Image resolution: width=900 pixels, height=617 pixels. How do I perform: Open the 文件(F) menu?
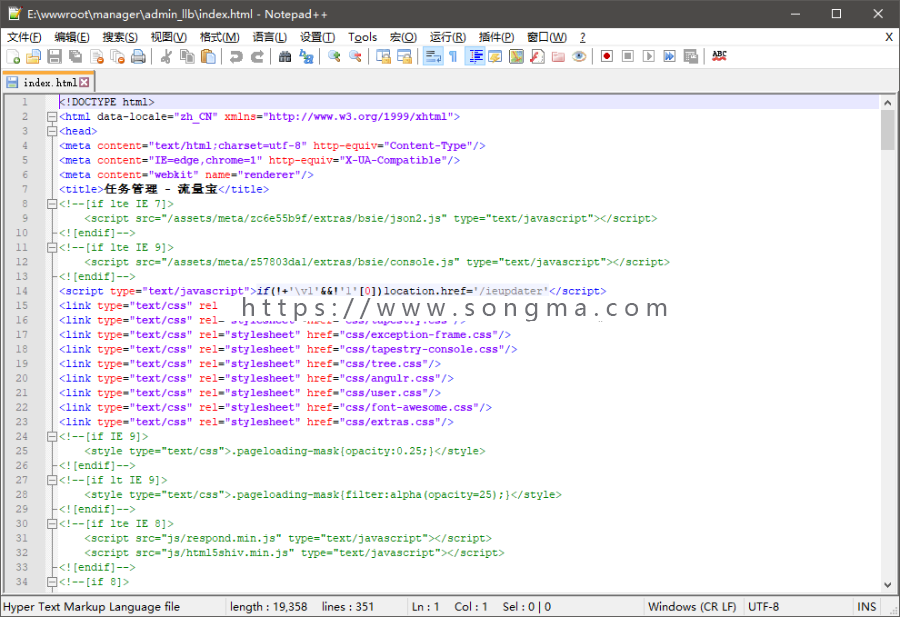click(x=24, y=37)
